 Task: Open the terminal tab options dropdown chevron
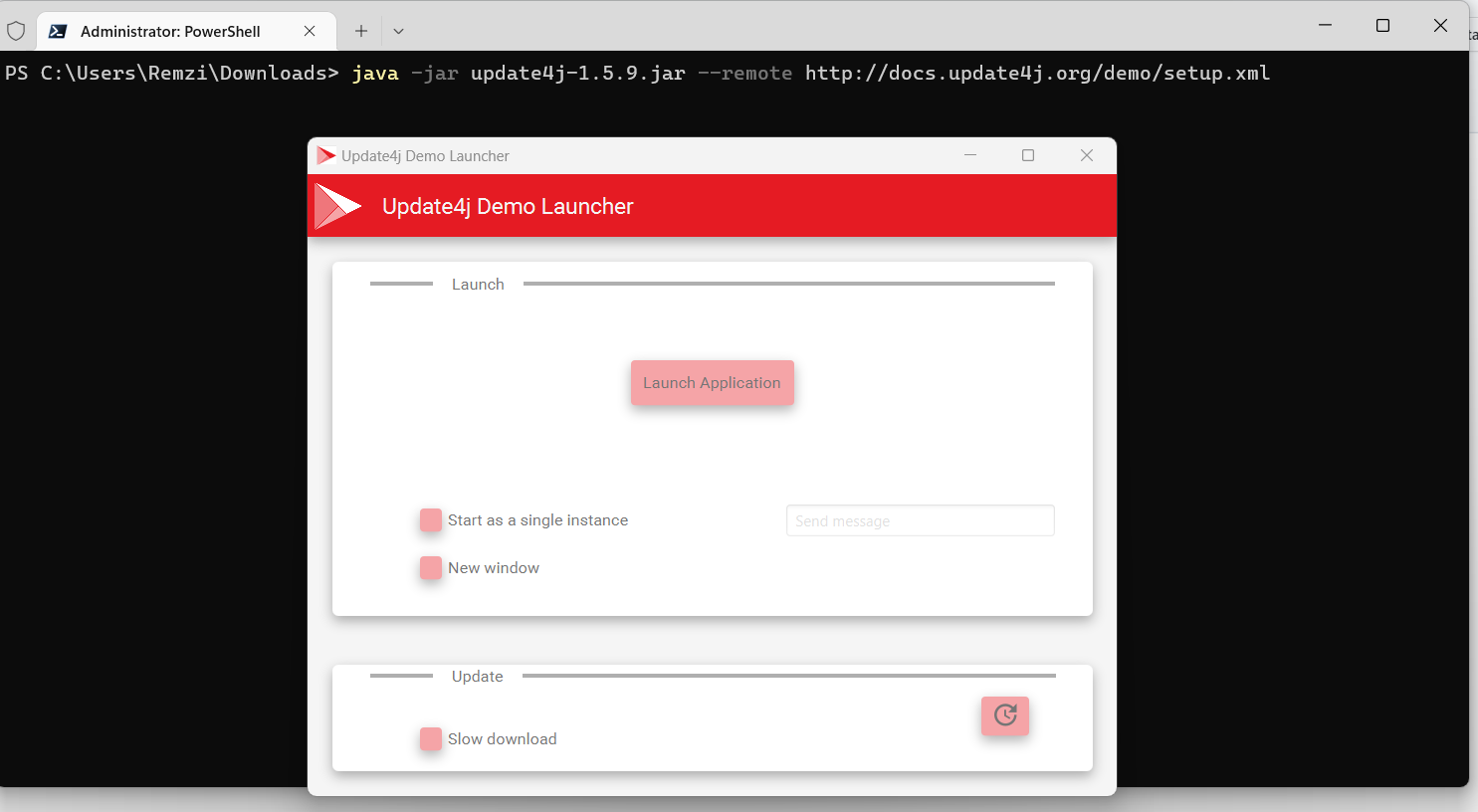pyautogui.click(x=398, y=31)
